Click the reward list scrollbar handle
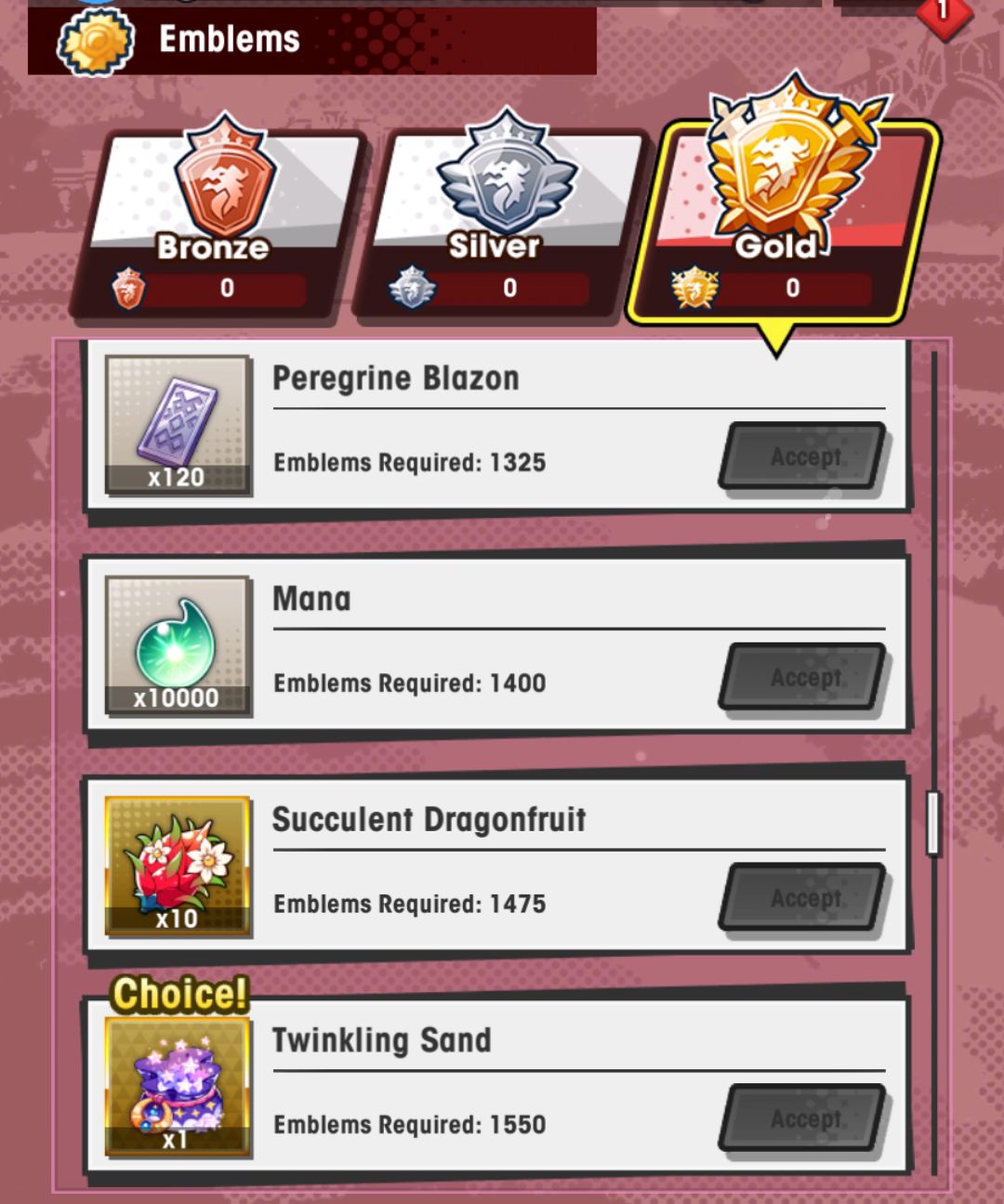Viewport: 1004px width, 1204px height. 933,824
